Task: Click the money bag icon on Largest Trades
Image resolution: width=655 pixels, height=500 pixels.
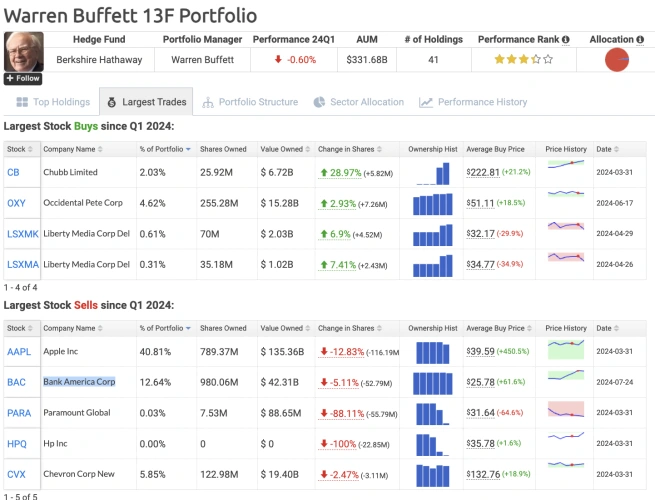Action: (x=112, y=102)
